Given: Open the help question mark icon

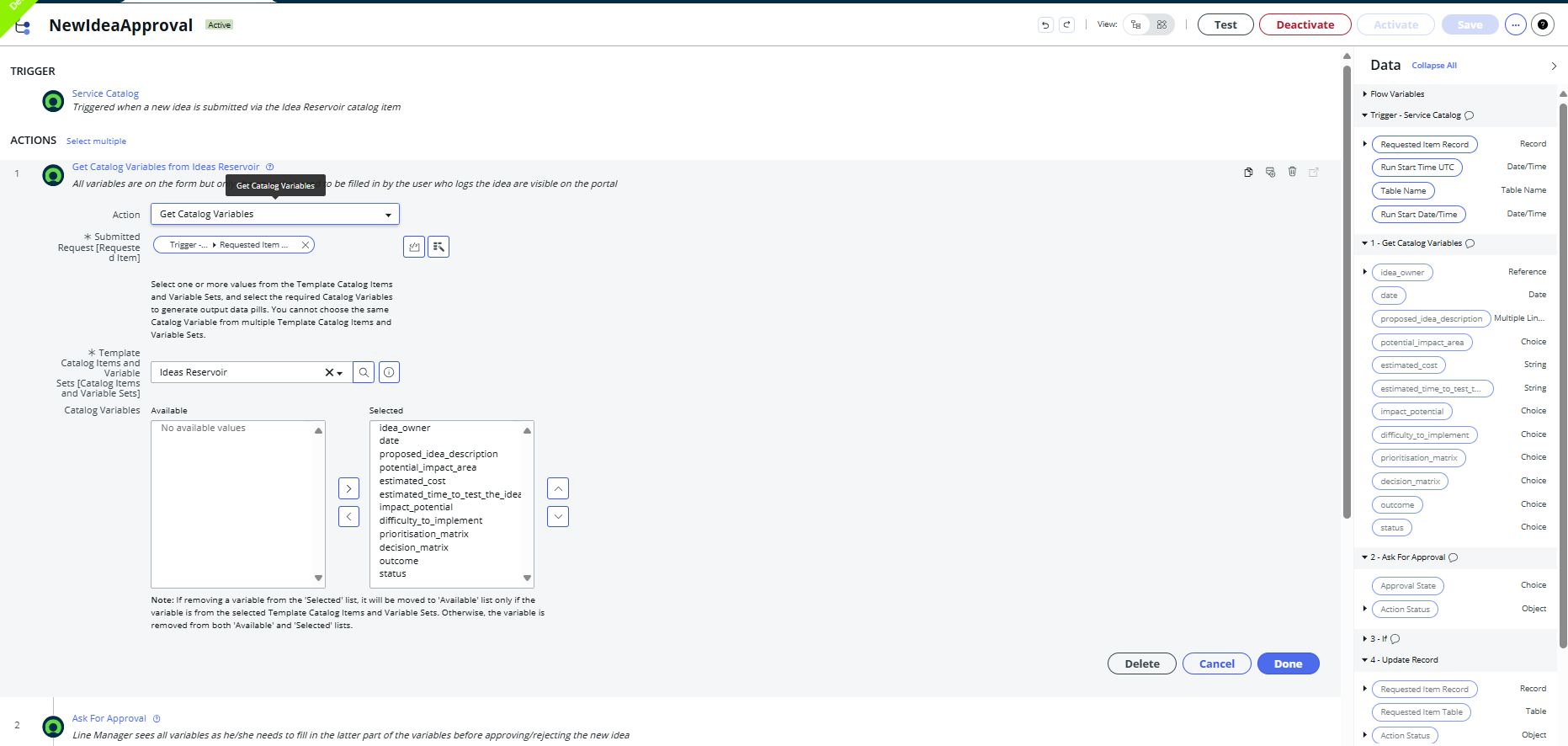Looking at the screenshot, I should point(1542,25).
